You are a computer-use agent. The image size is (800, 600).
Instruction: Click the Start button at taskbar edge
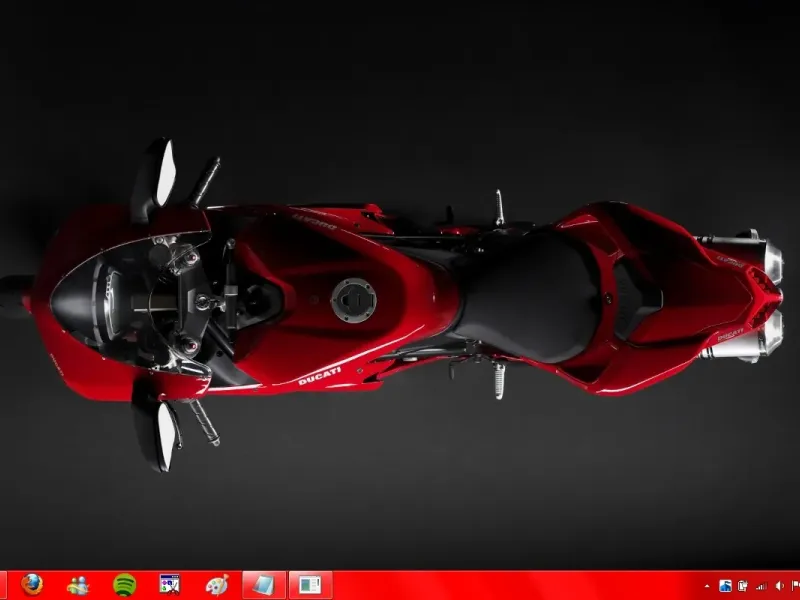[x=3, y=584]
